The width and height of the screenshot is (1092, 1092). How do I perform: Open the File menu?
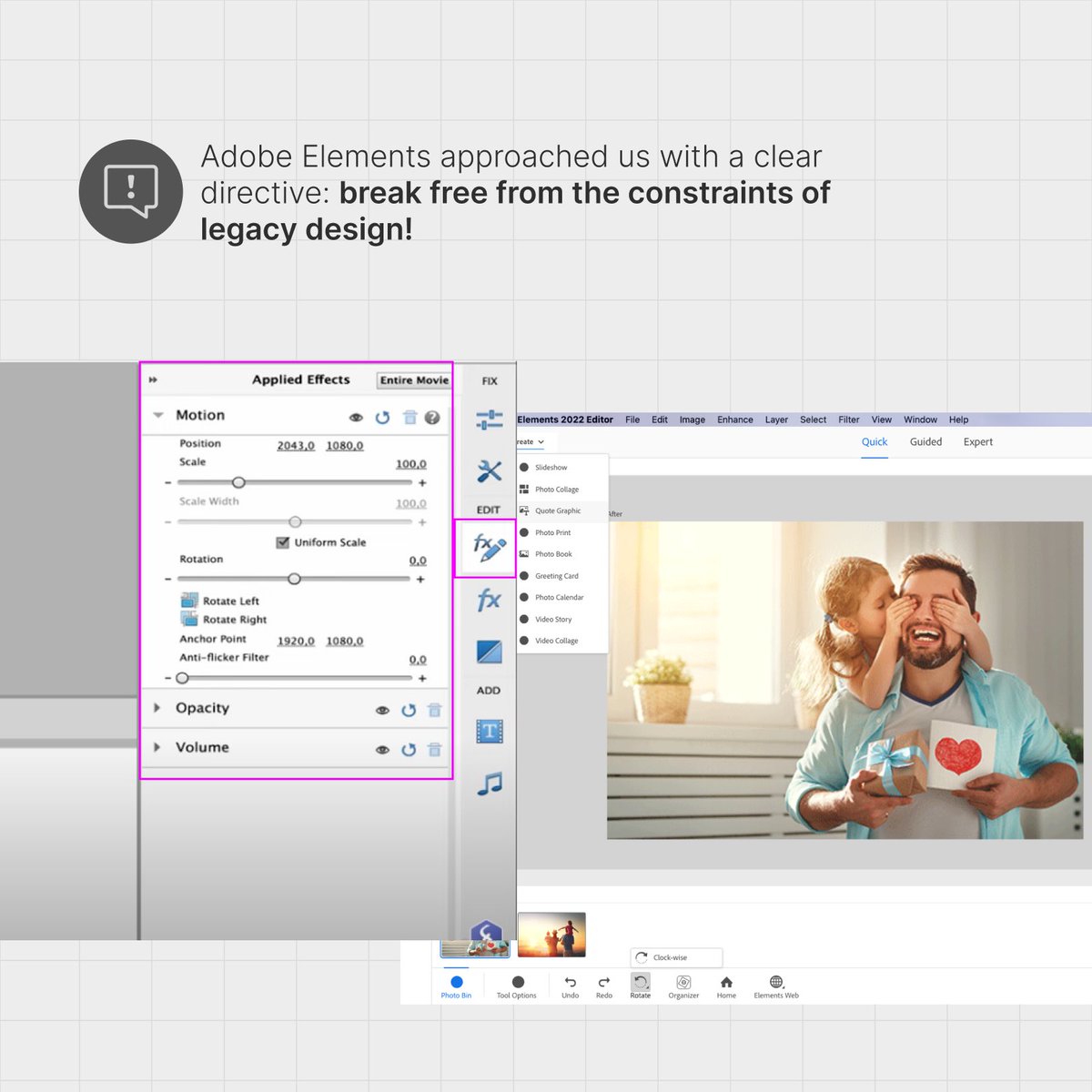[x=632, y=420]
